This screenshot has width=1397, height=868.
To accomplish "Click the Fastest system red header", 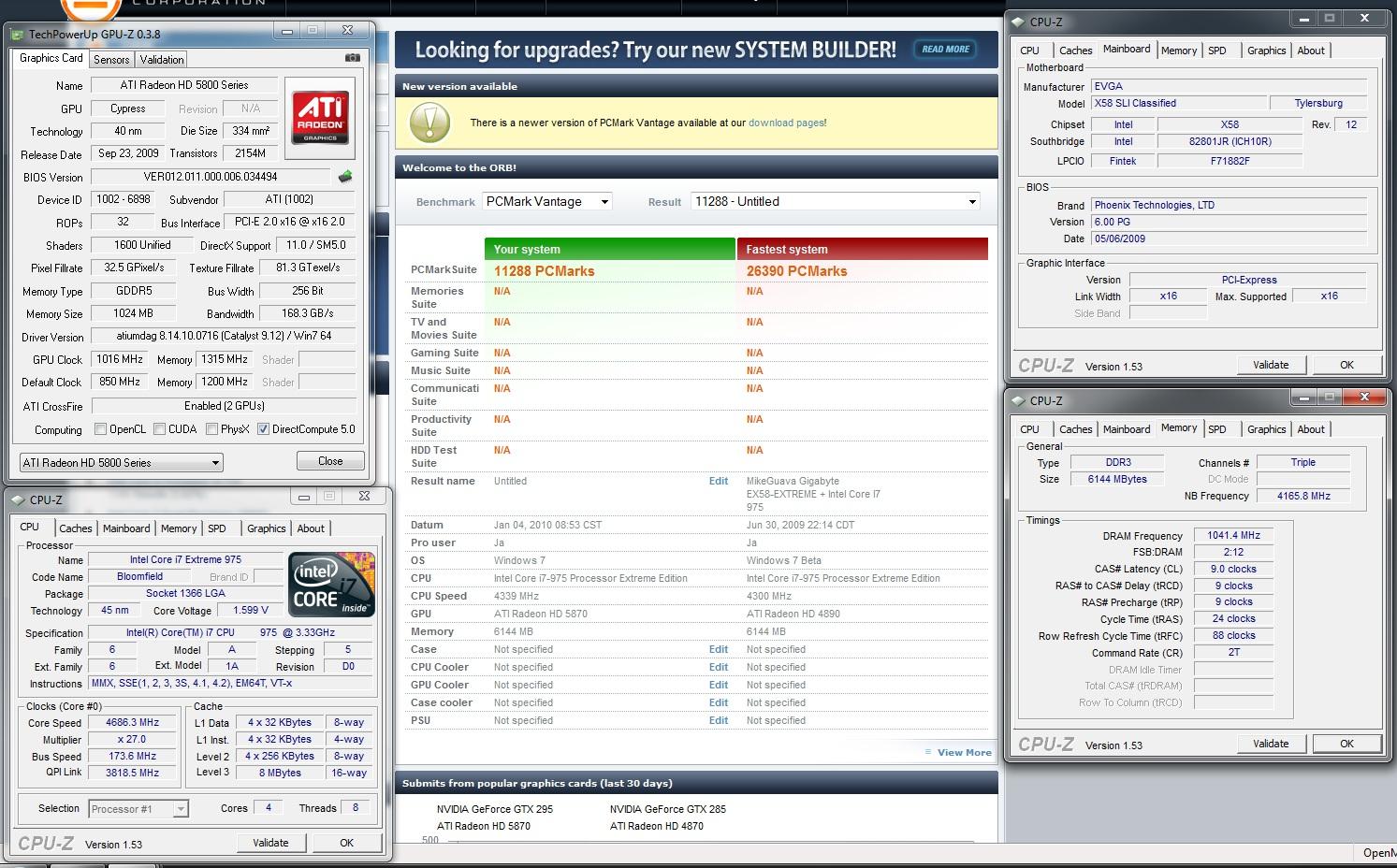I will (x=863, y=249).
